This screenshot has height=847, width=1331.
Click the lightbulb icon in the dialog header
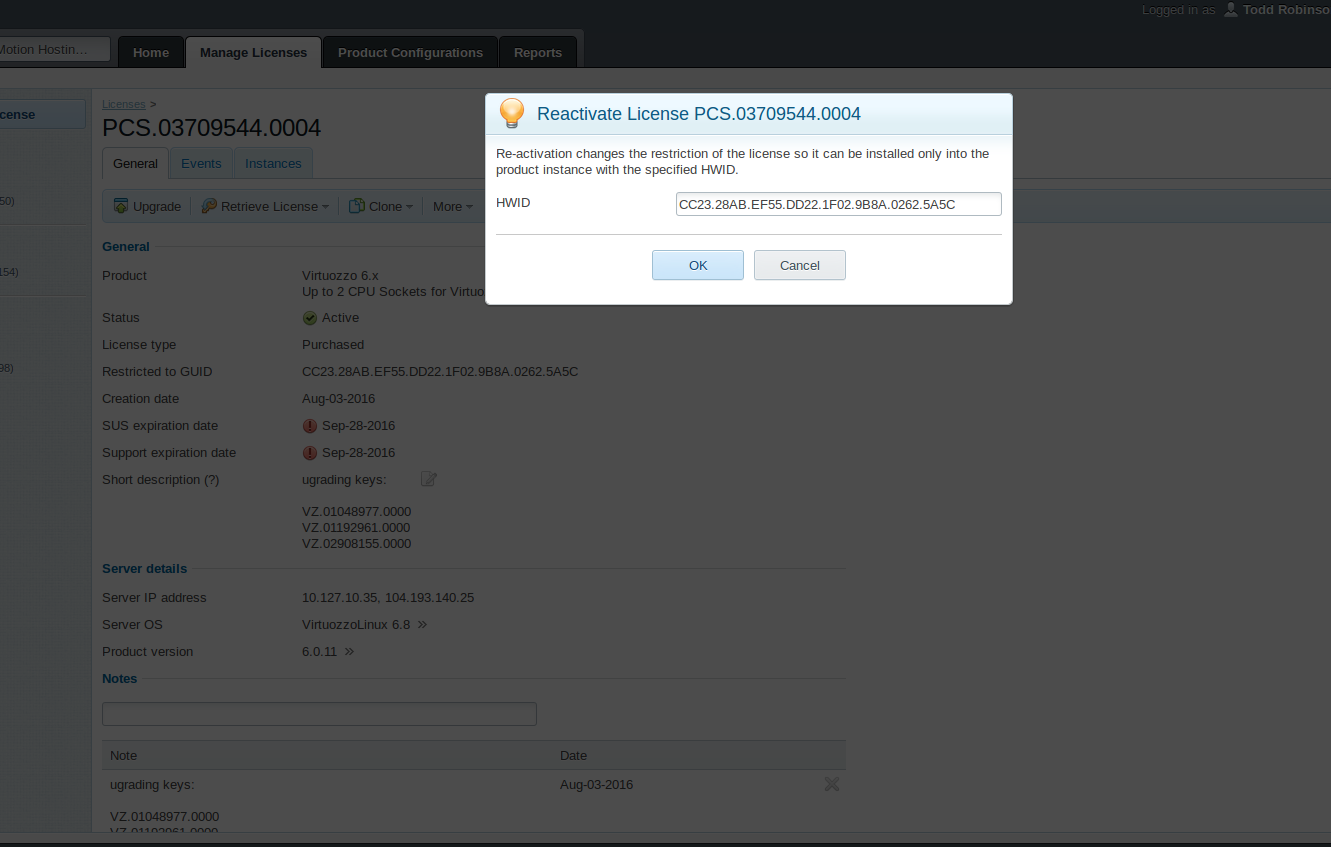512,114
